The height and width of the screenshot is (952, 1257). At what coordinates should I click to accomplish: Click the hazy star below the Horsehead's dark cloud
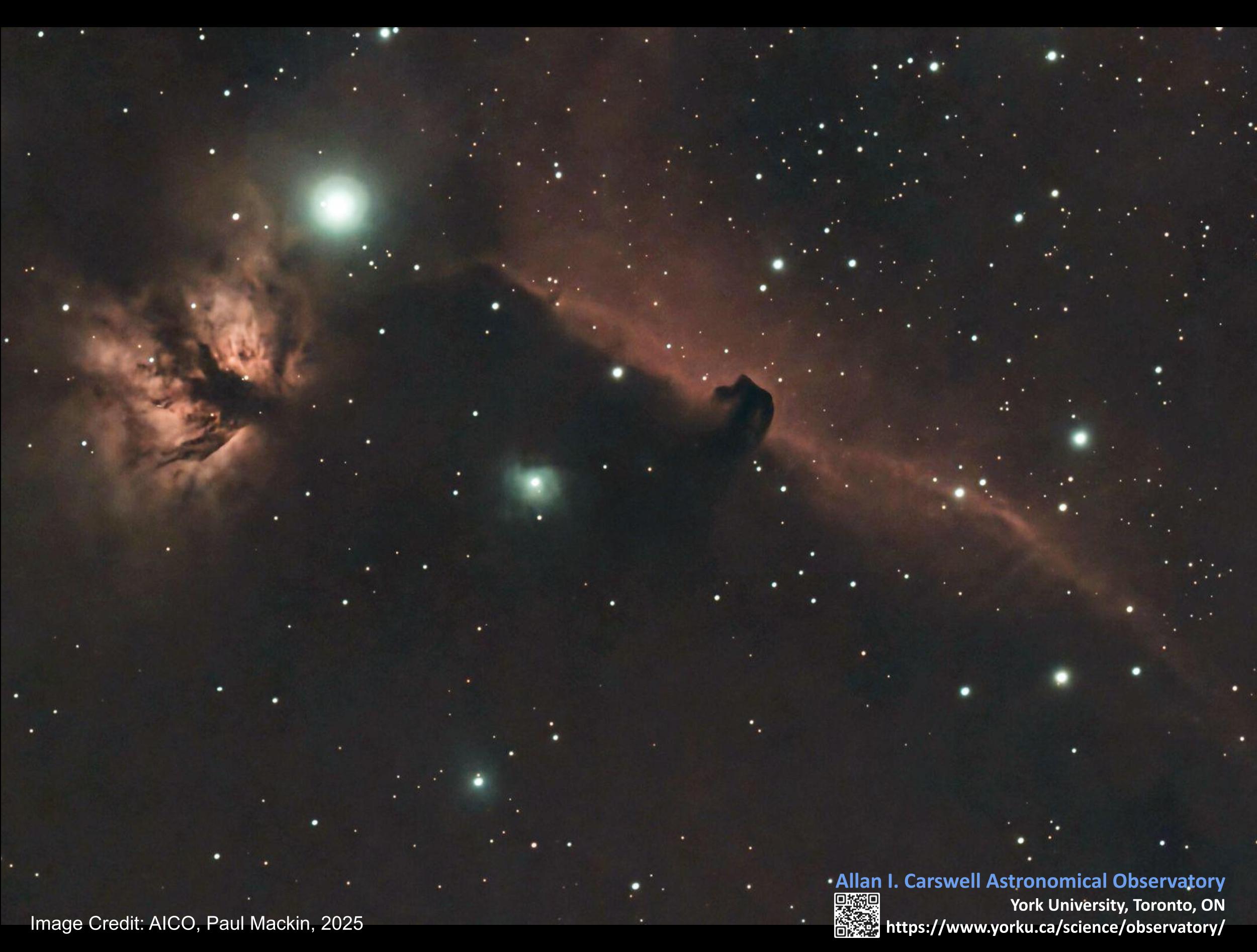[535, 482]
